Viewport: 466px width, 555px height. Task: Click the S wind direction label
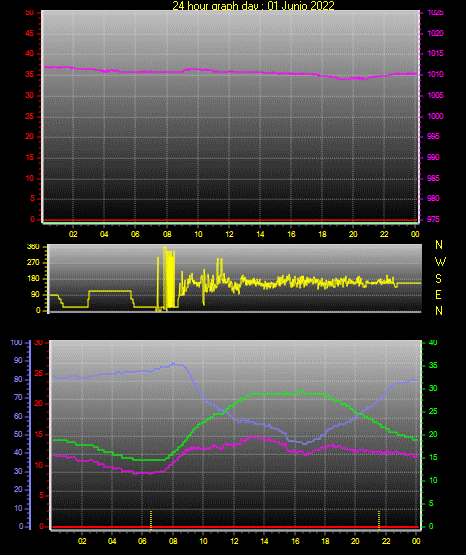coord(438,279)
